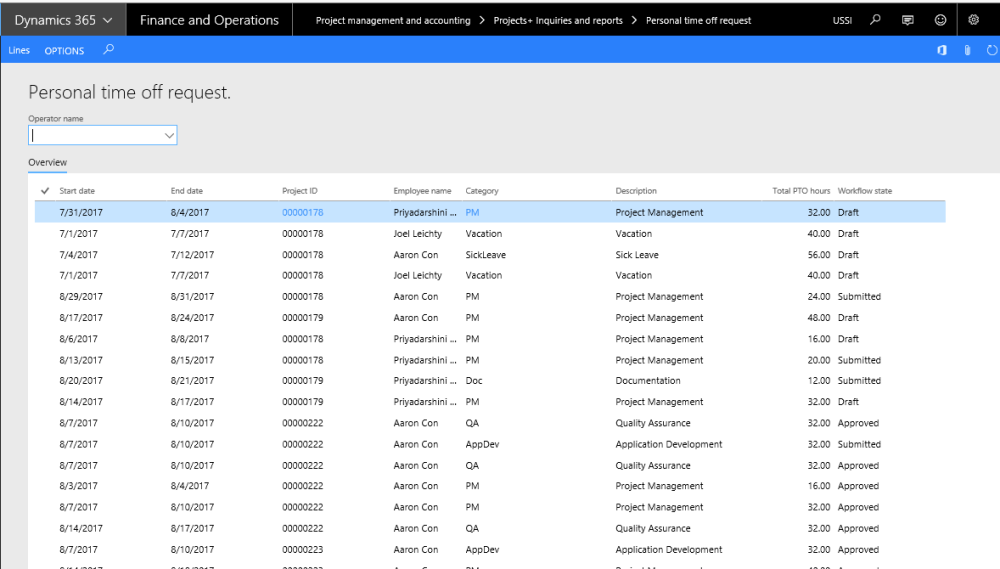The image size is (1000, 569).
Task: Open Project ID 00000178 link in first row
Action: (303, 212)
